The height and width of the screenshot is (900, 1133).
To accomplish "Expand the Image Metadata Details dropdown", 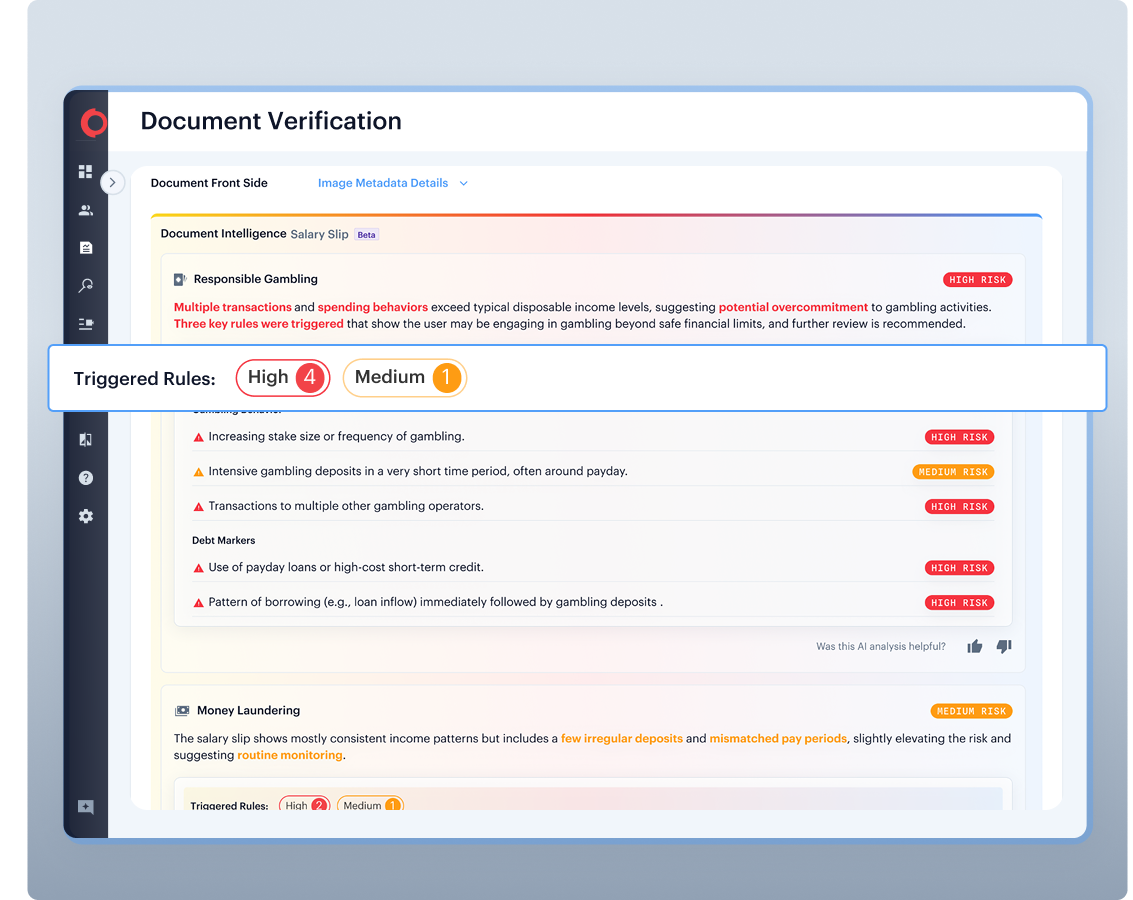I will [392, 183].
